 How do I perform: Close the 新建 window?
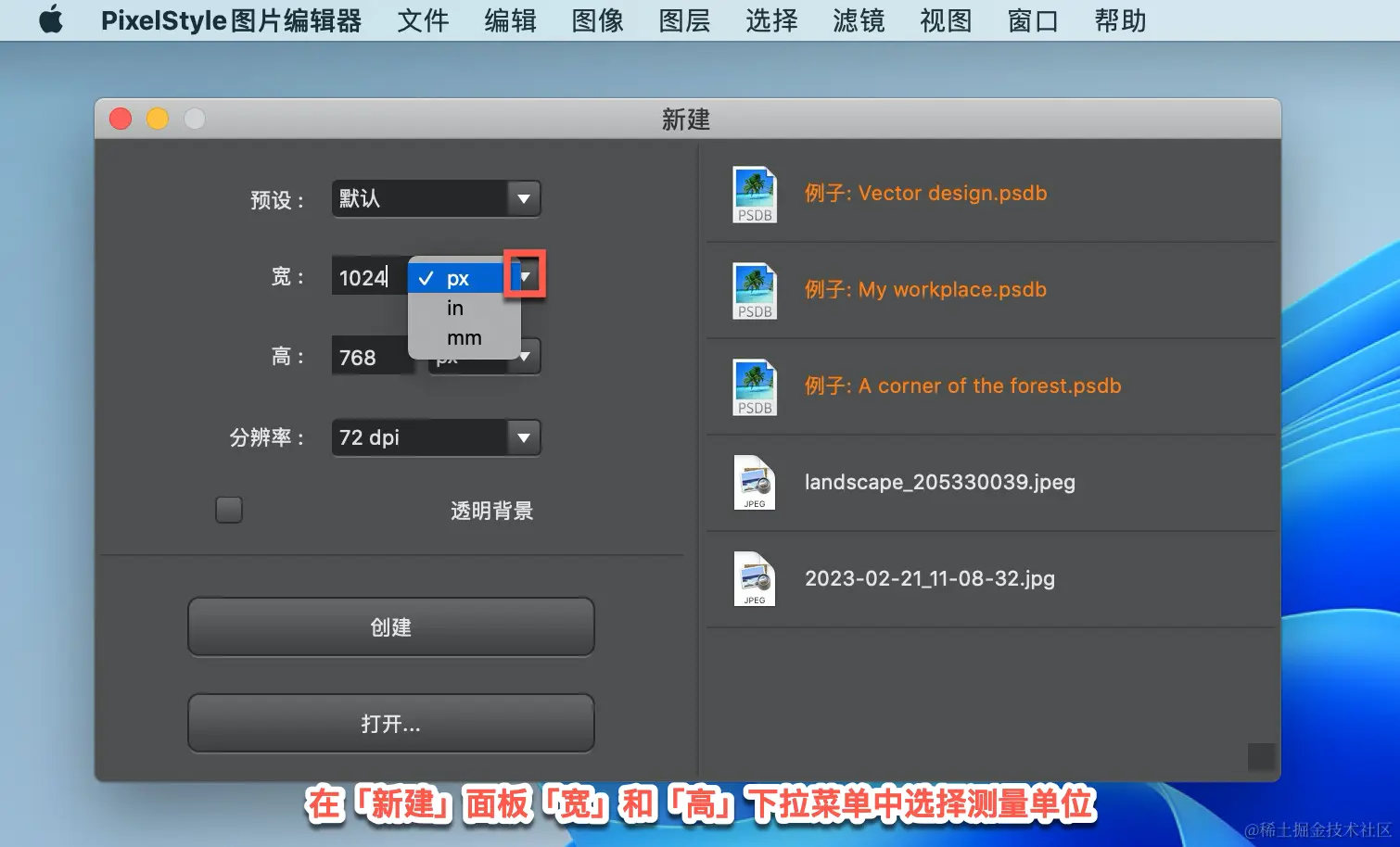click(x=121, y=119)
